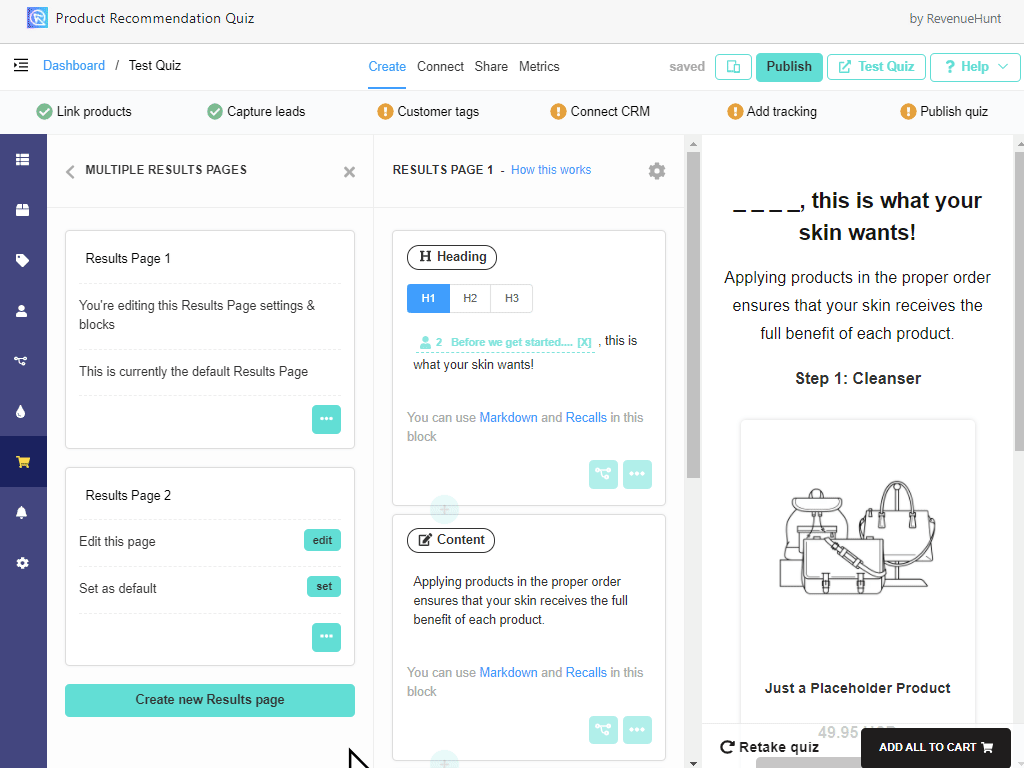1024x768 pixels.
Task: Open Results Page 1 gear settings icon
Action: [x=657, y=171]
